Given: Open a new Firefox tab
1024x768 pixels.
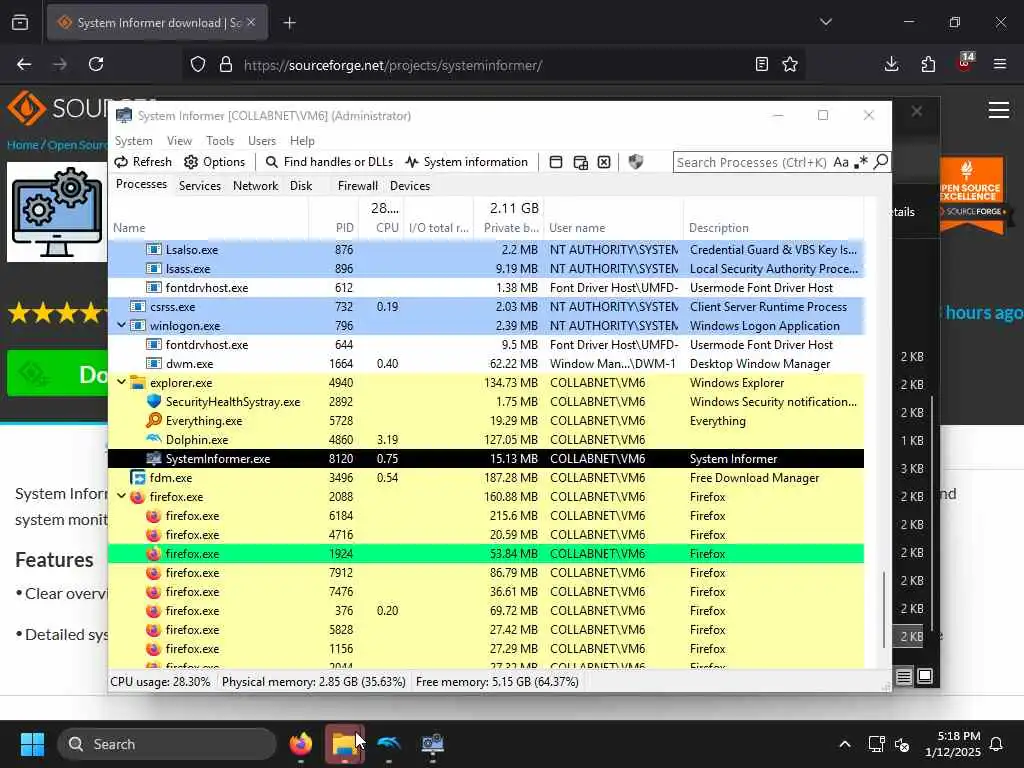Looking at the screenshot, I should pos(290,23).
